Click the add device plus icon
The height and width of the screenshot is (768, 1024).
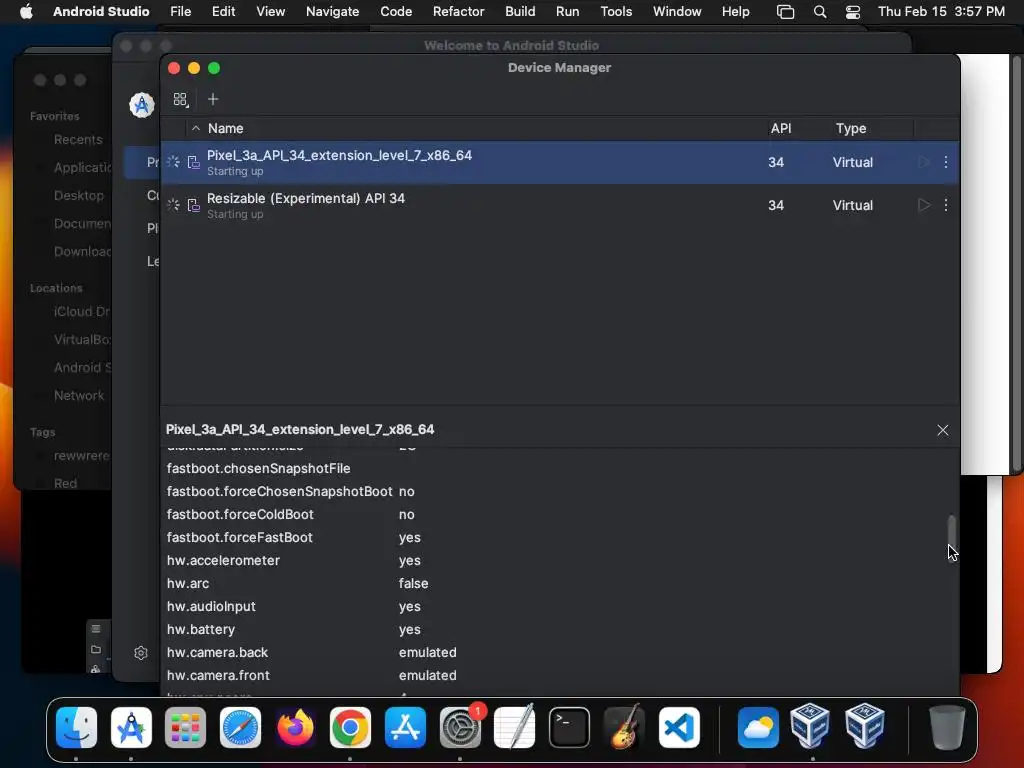pos(213,99)
